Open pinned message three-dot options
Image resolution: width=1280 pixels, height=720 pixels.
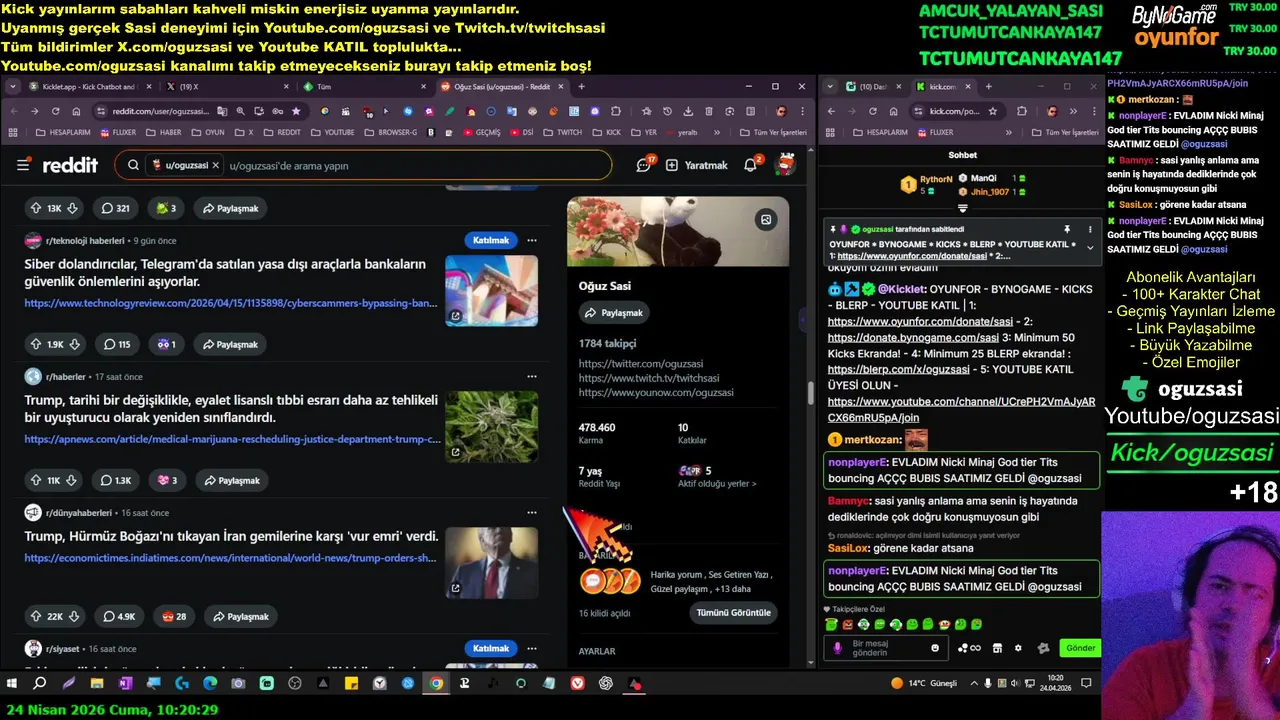1090,229
